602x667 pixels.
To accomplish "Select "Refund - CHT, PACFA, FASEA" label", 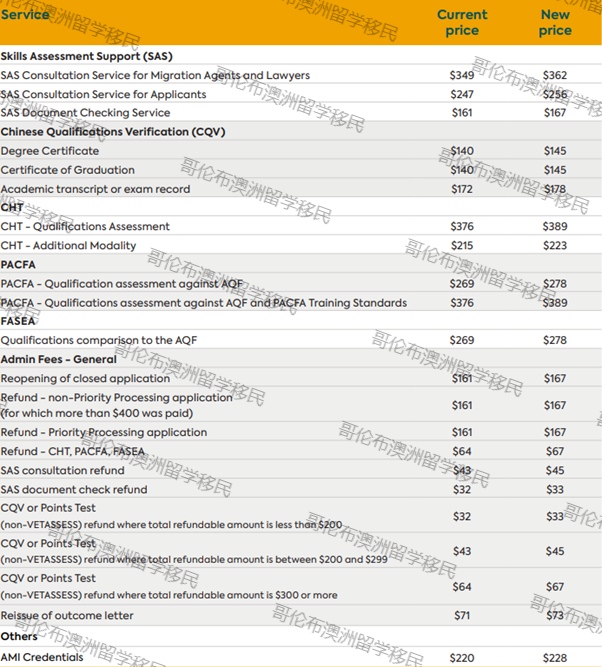I will [73, 451].
